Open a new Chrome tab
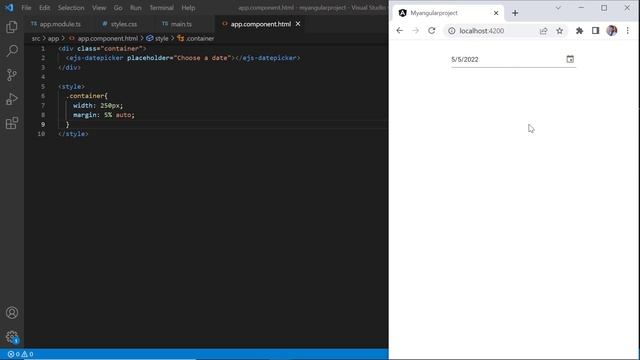Image resolution: width=640 pixels, height=360 pixels. click(x=515, y=13)
